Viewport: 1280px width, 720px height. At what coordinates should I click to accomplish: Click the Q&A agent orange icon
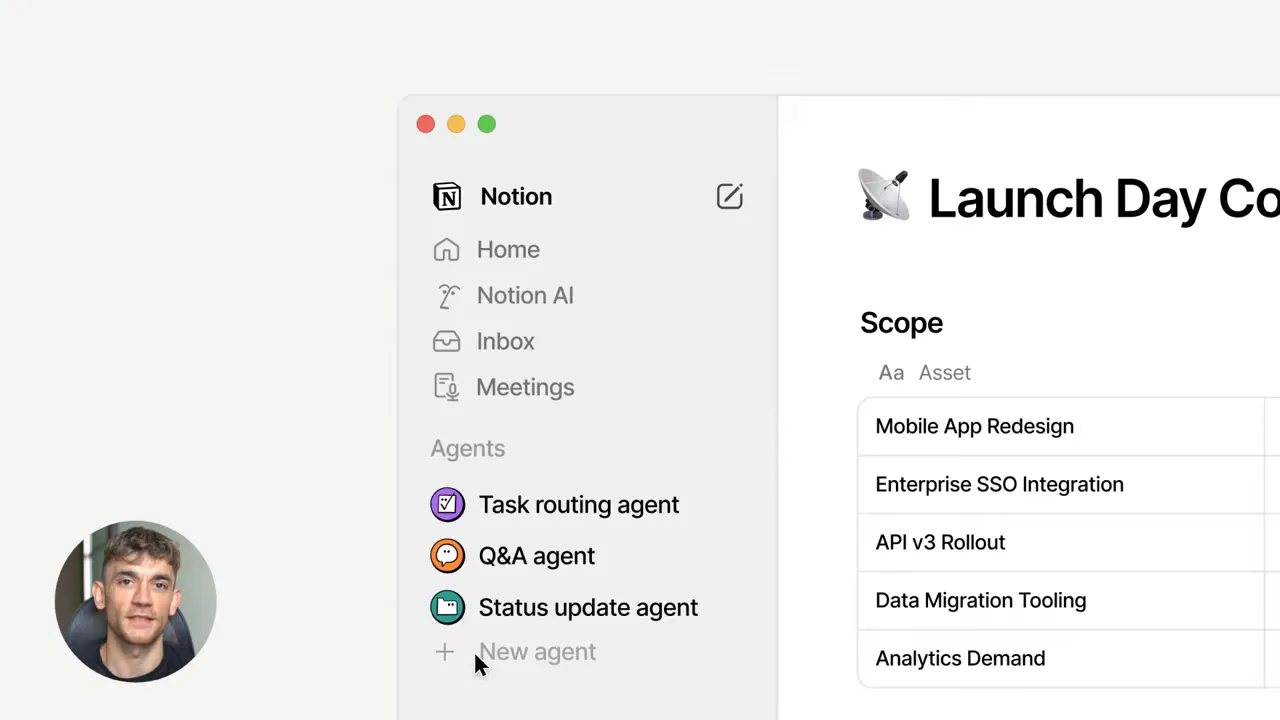(447, 556)
